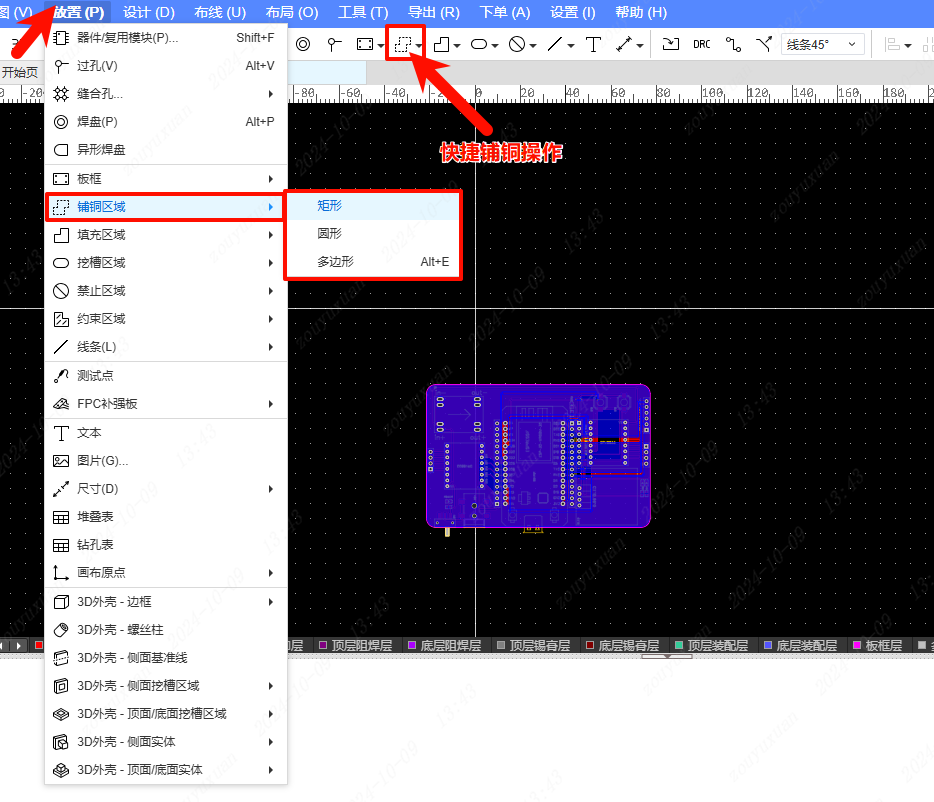Screen dimensions: 934x802
Task: Select 堆叠表 menu entry
Action: 166,517
